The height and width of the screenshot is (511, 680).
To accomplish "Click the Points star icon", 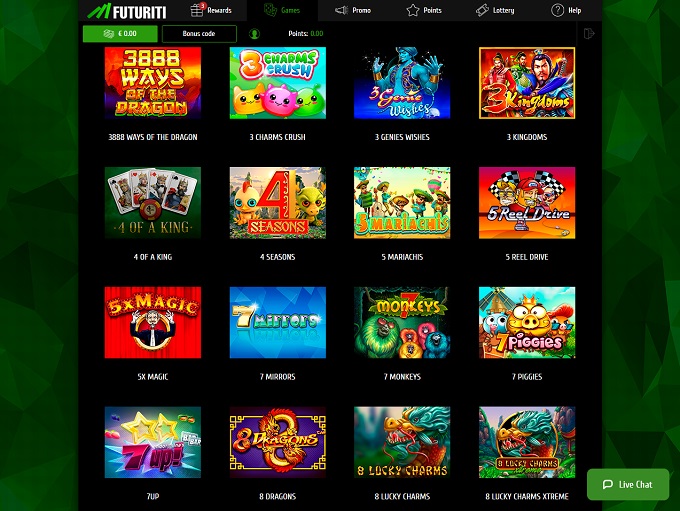I will point(413,10).
